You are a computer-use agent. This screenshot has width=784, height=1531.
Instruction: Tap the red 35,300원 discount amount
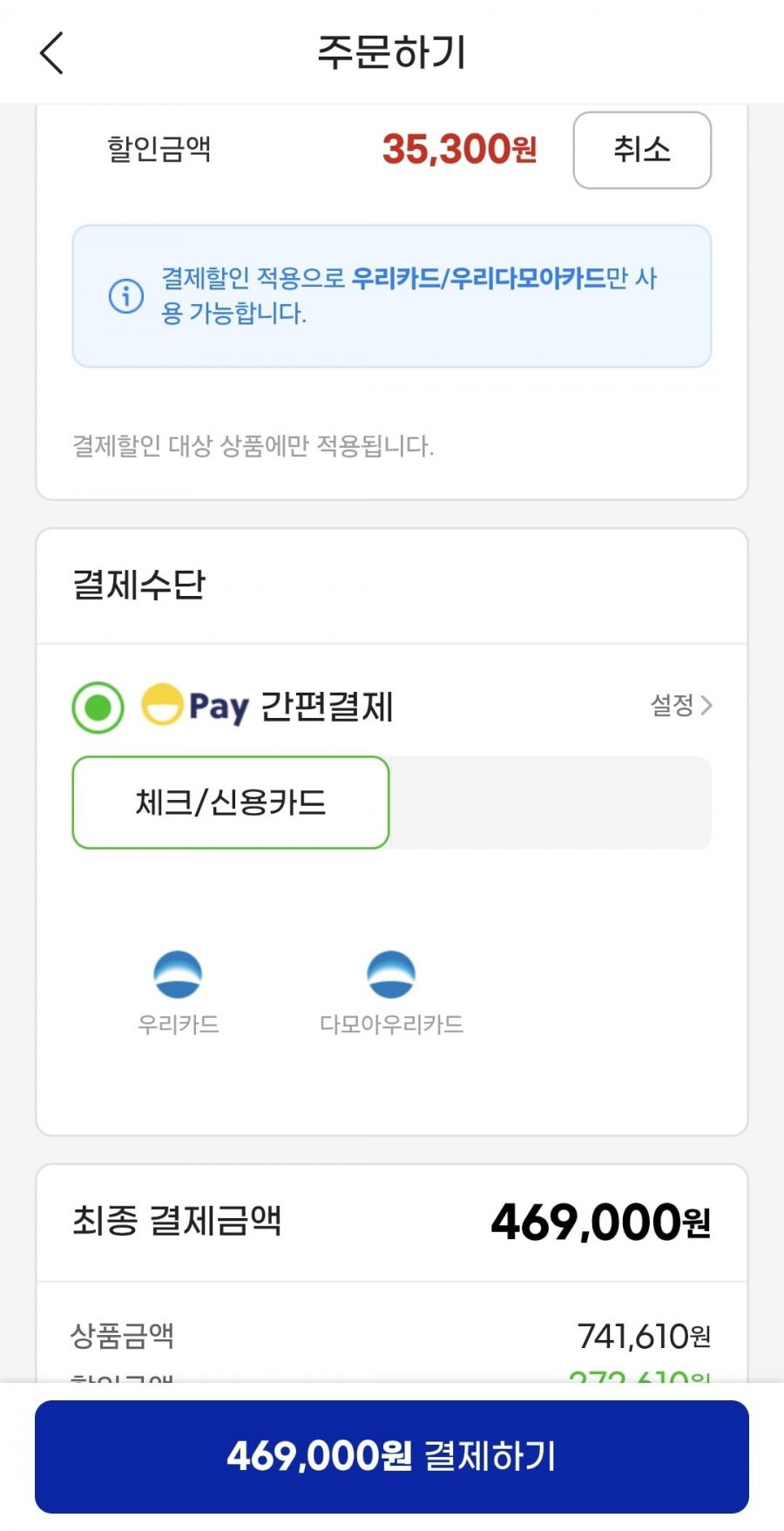(459, 149)
